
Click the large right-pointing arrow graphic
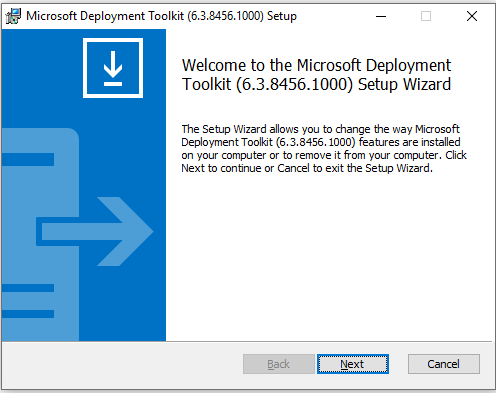tap(95, 231)
